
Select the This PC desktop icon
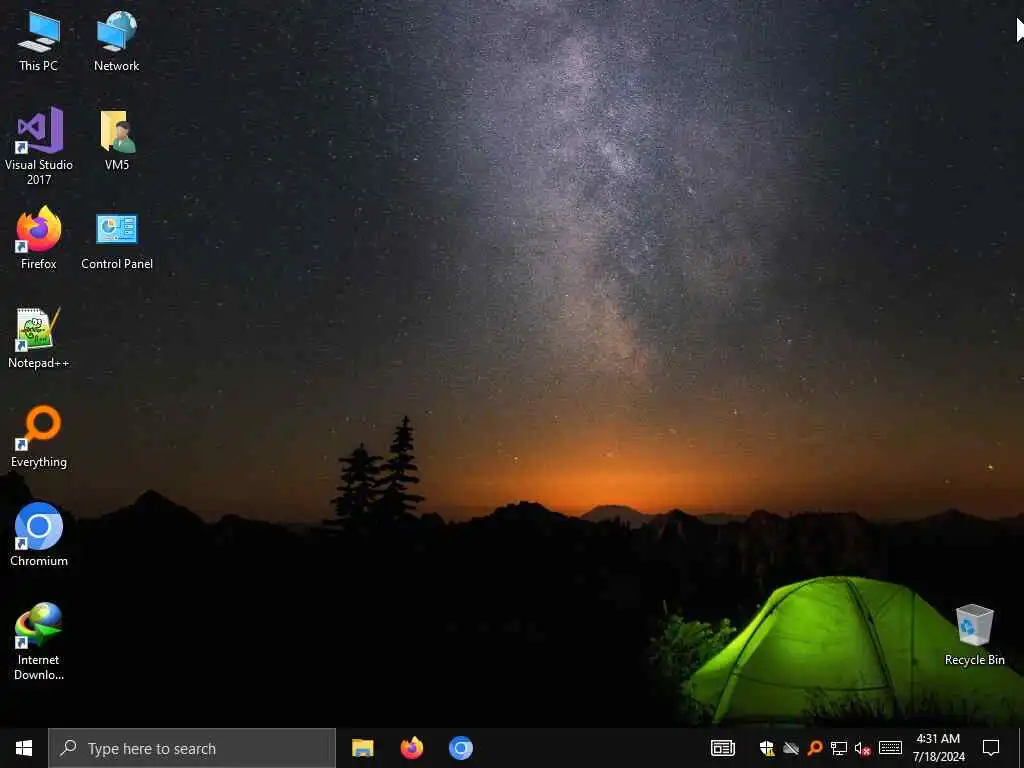(x=39, y=41)
